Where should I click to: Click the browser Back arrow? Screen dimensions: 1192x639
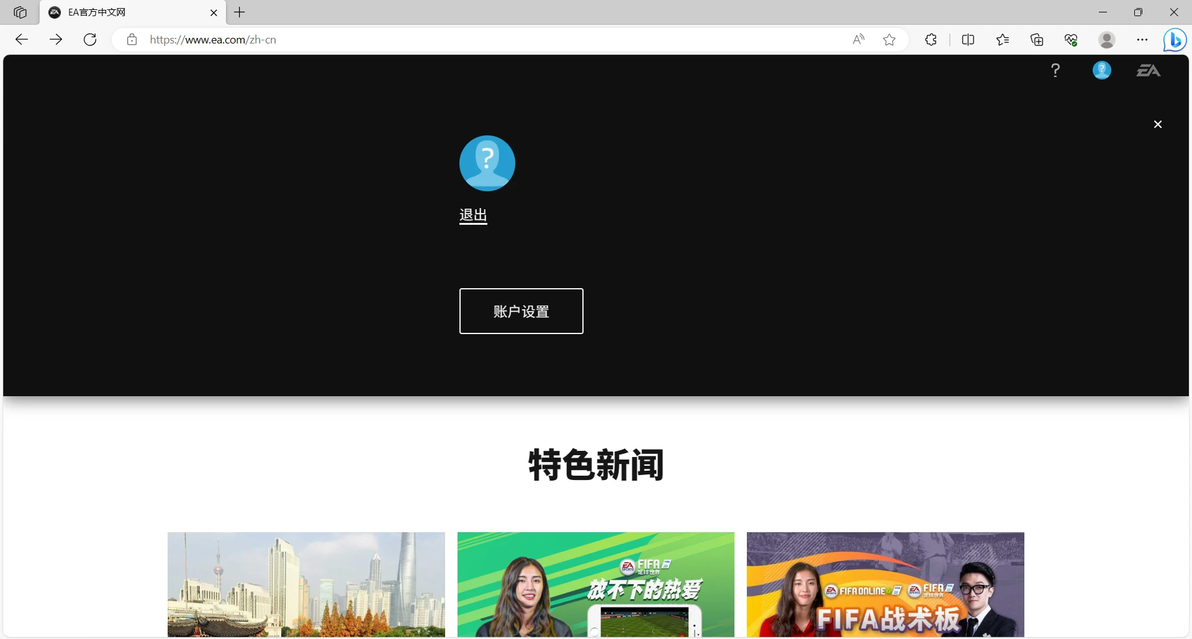pyautogui.click(x=21, y=40)
